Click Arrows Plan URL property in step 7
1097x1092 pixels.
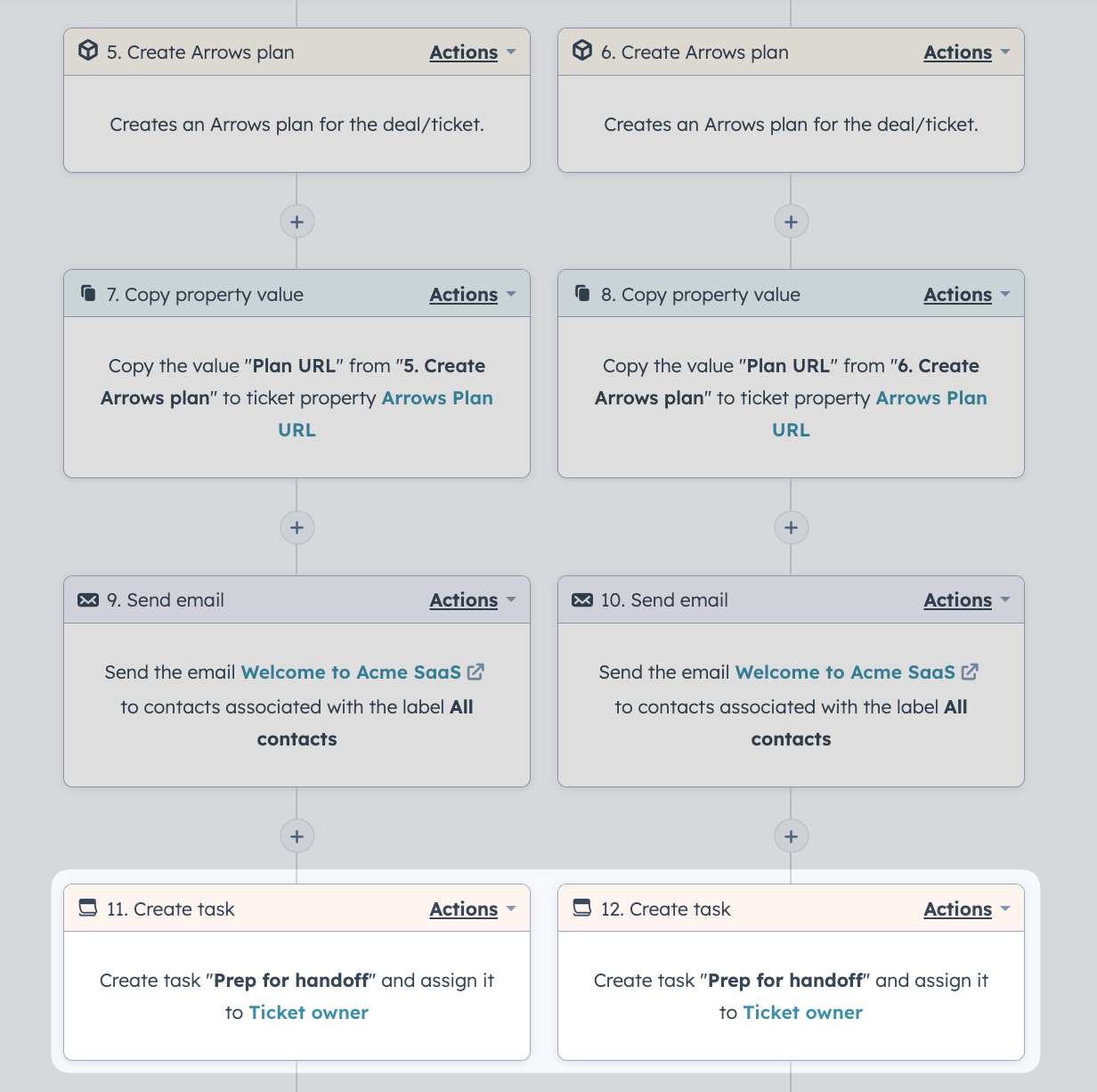point(386,413)
